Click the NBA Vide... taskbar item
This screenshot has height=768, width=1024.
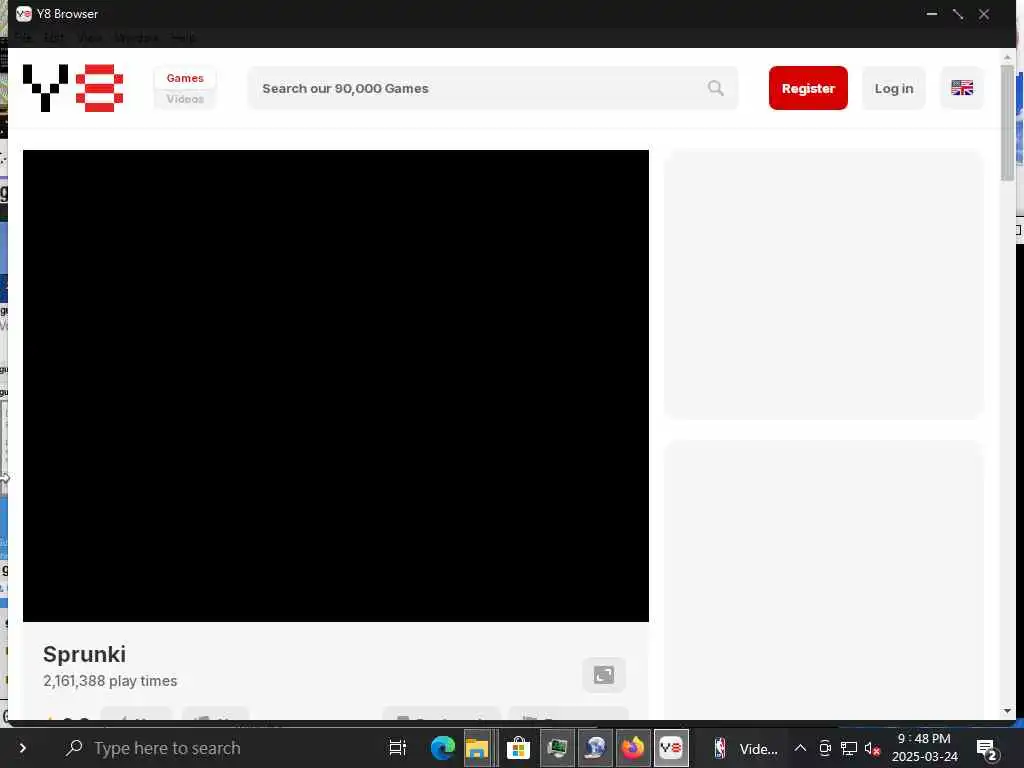(744, 748)
